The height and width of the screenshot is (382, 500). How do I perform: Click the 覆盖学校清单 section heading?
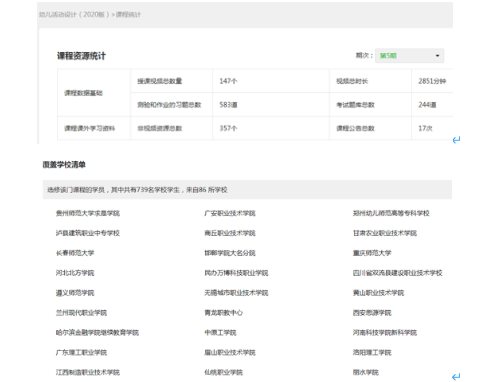[x=64, y=165]
